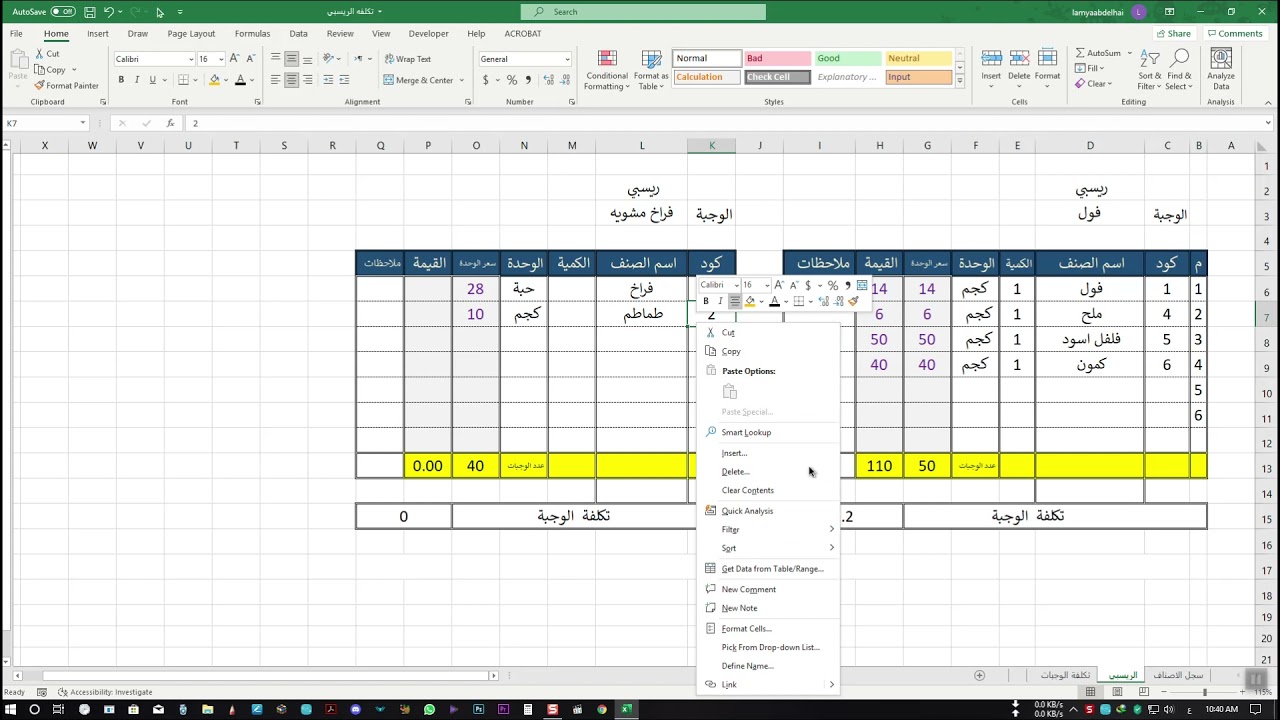Open mini toolbar font size dropdown

[x=766, y=285]
